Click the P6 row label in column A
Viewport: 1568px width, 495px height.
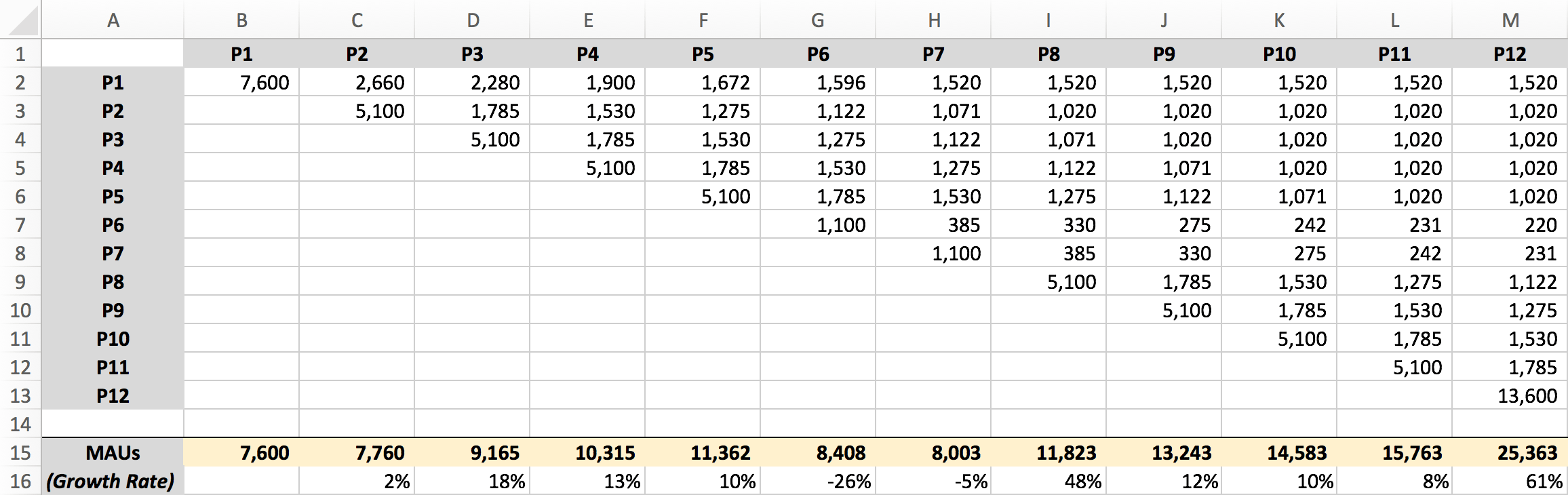click(x=113, y=224)
